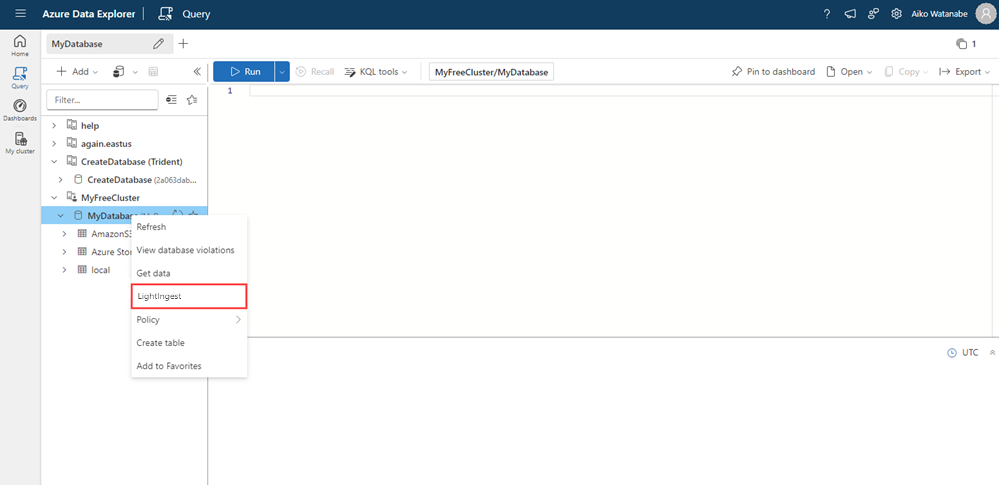Expand the CreateDatabase database node
Screen dimensions: 999x485
61,180
